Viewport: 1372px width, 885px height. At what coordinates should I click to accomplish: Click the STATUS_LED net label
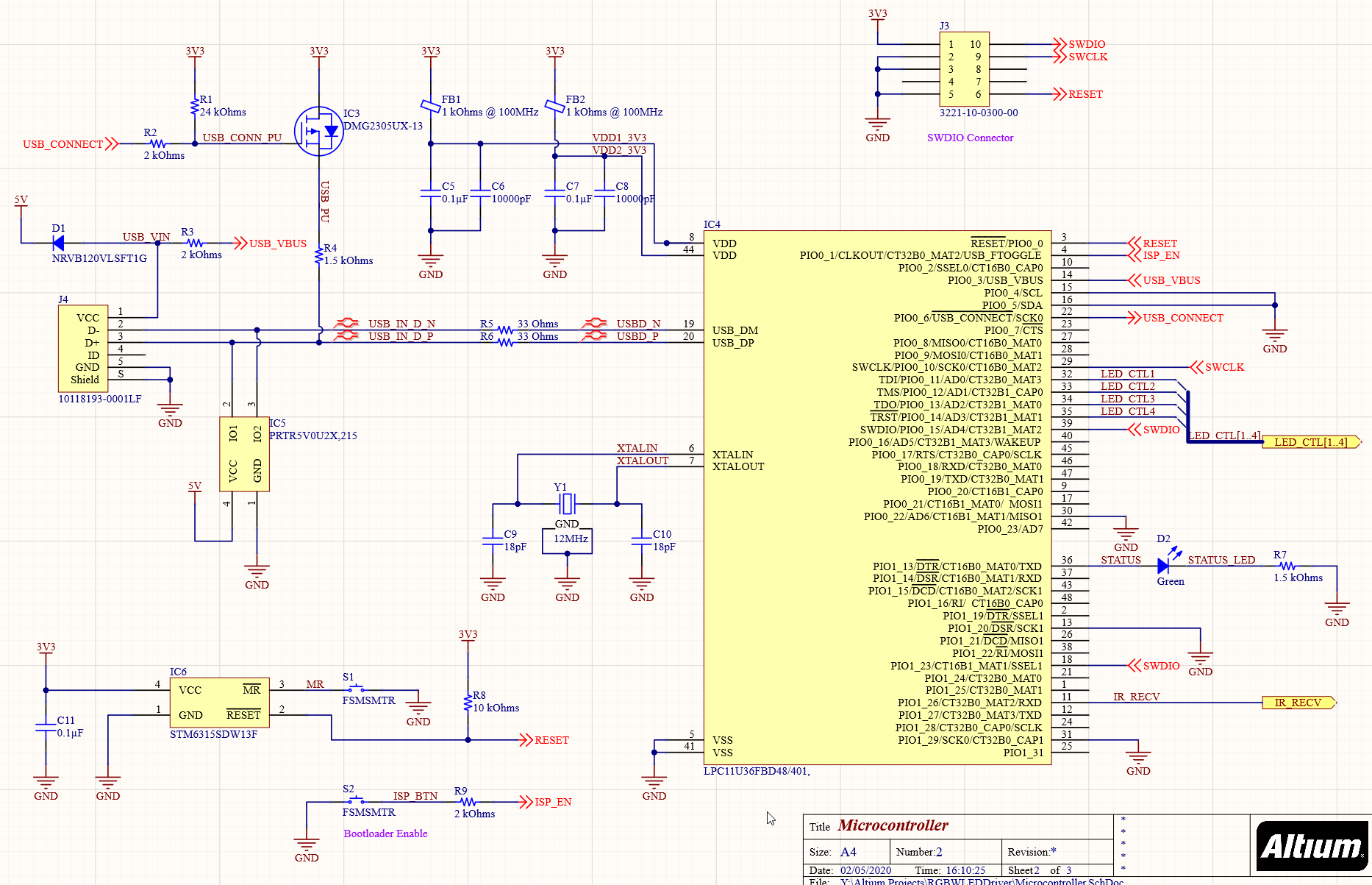1221,560
